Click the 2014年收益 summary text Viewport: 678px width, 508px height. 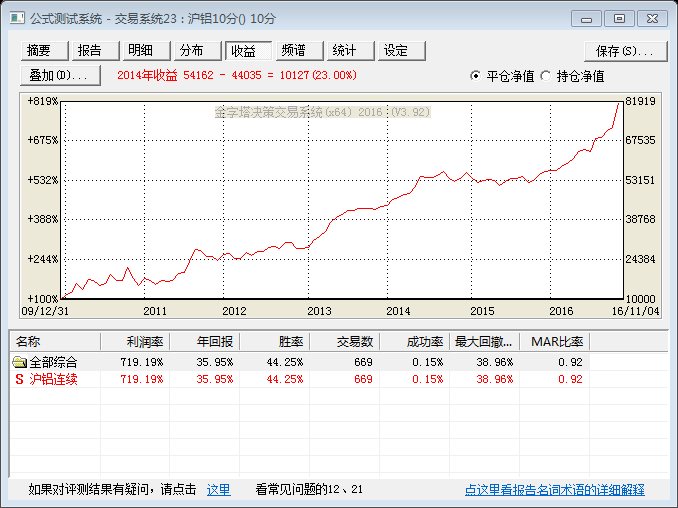pyautogui.click(x=237, y=75)
